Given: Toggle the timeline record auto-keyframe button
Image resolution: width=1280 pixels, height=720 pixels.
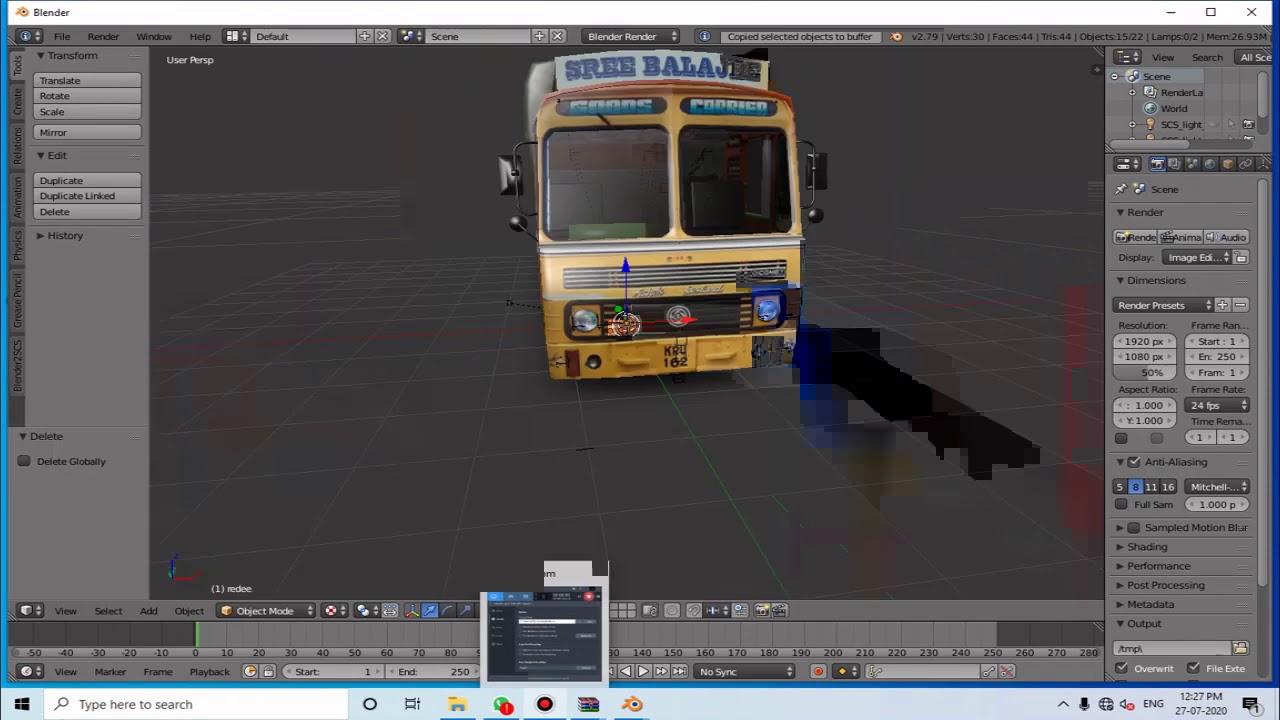Looking at the screenshot, I should 818,672.
